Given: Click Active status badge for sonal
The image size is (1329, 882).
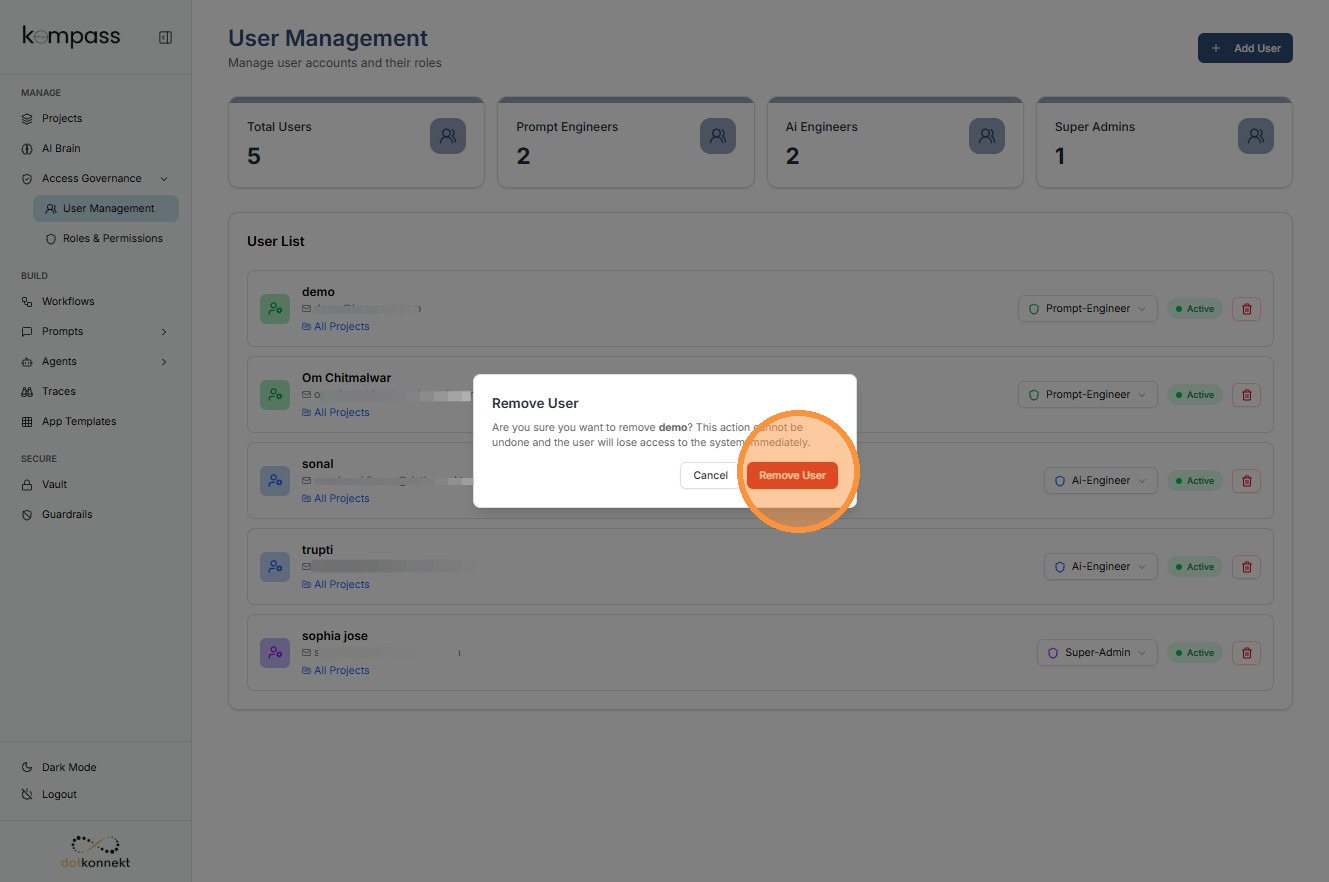Looking at the screenshot, I should point(1195,480).
